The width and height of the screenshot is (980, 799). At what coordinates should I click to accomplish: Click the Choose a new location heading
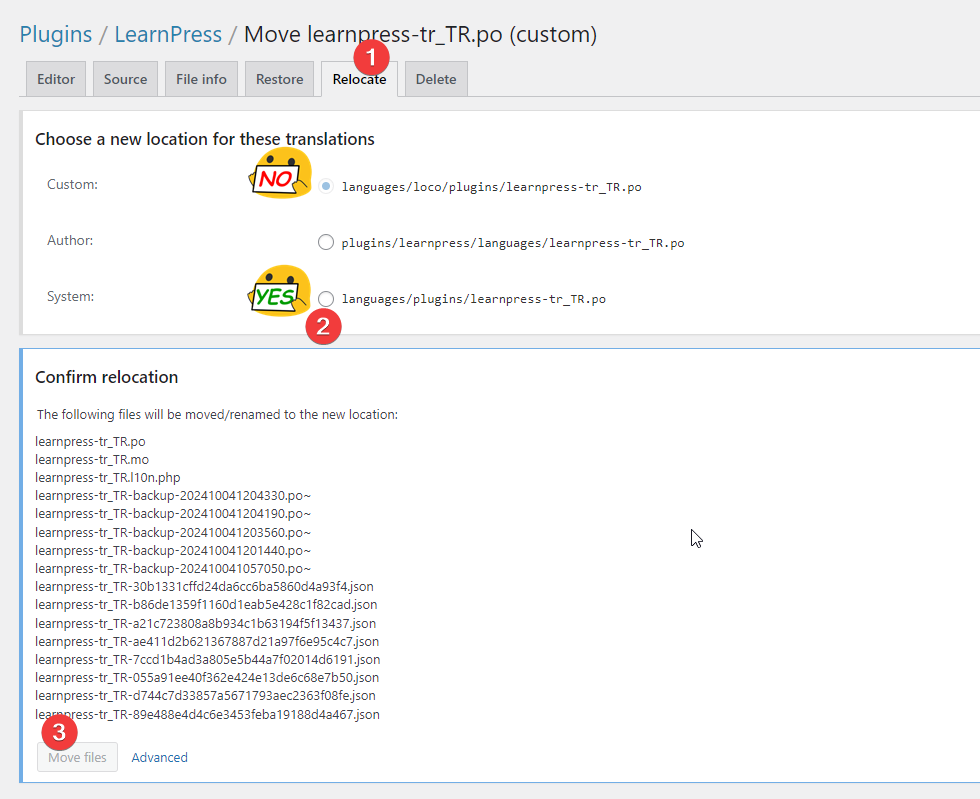[205, 139]
